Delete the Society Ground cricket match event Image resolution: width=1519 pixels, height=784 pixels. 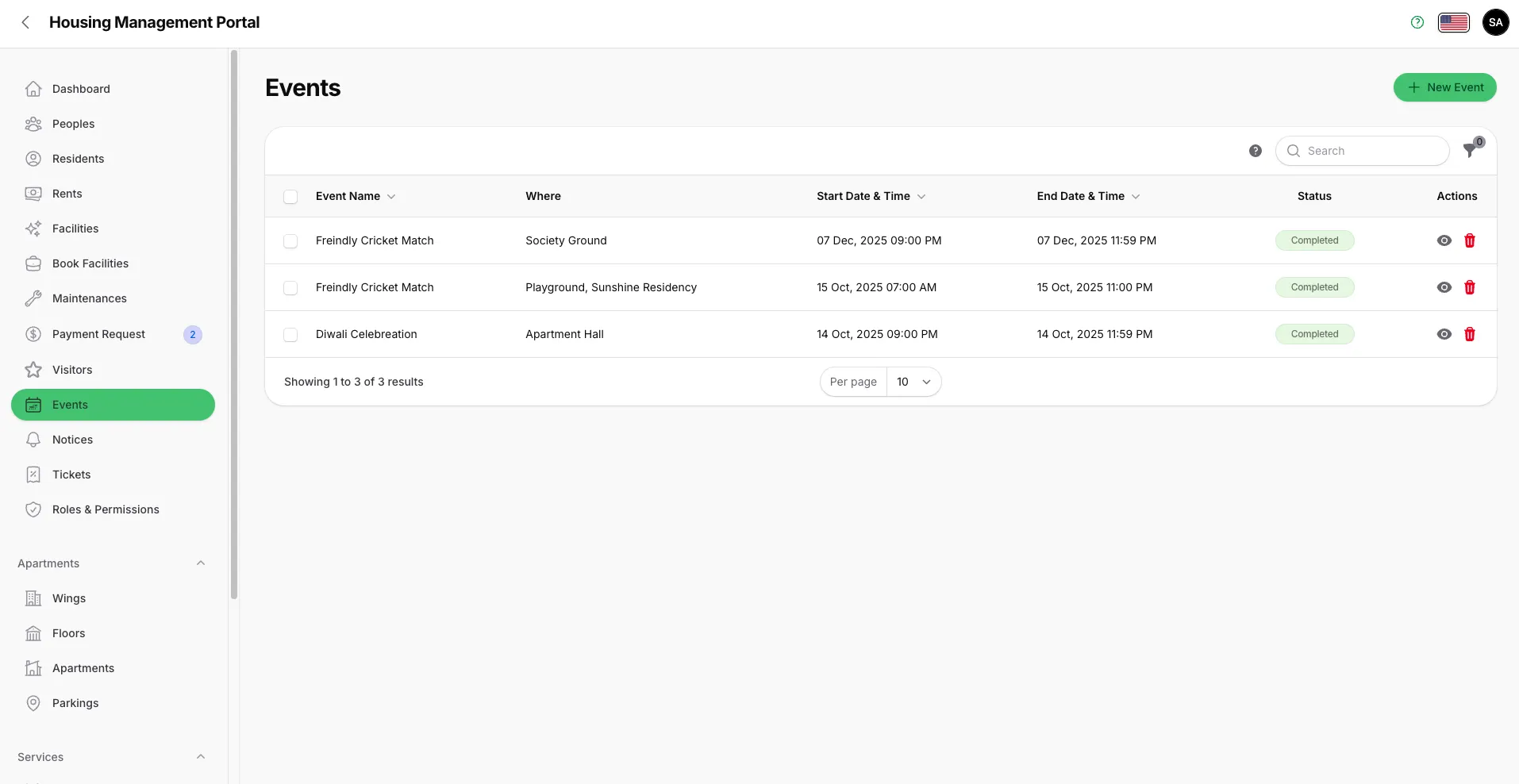point(1469,240)
